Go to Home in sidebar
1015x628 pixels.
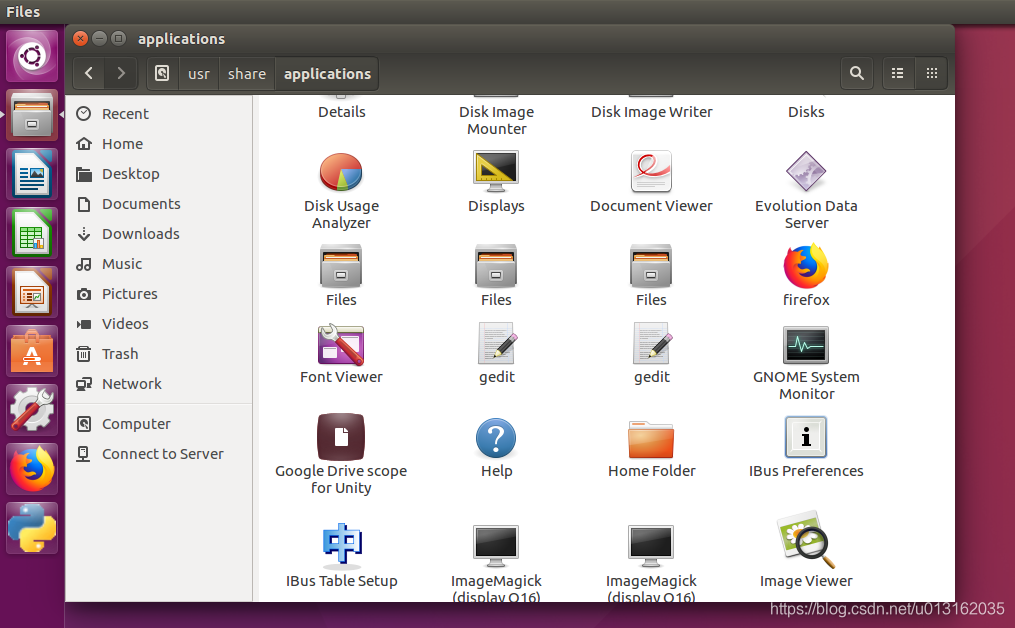pos(159,144)
